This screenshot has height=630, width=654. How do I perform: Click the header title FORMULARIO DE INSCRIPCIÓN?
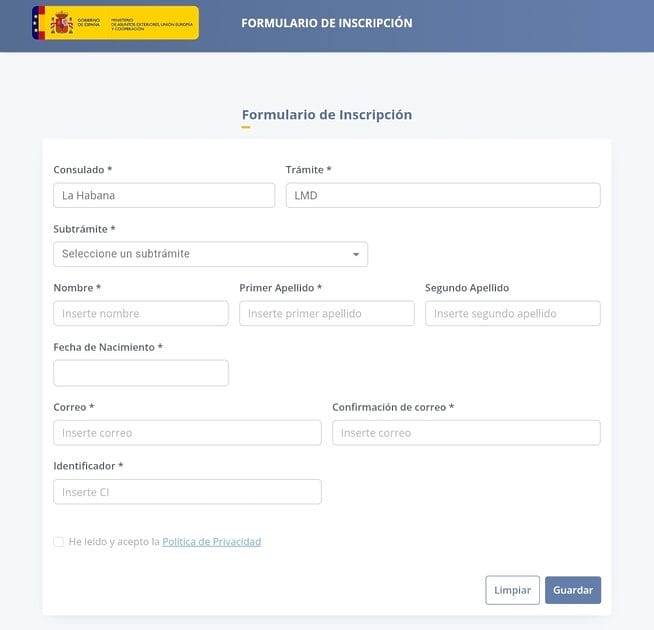pos(327,23)
